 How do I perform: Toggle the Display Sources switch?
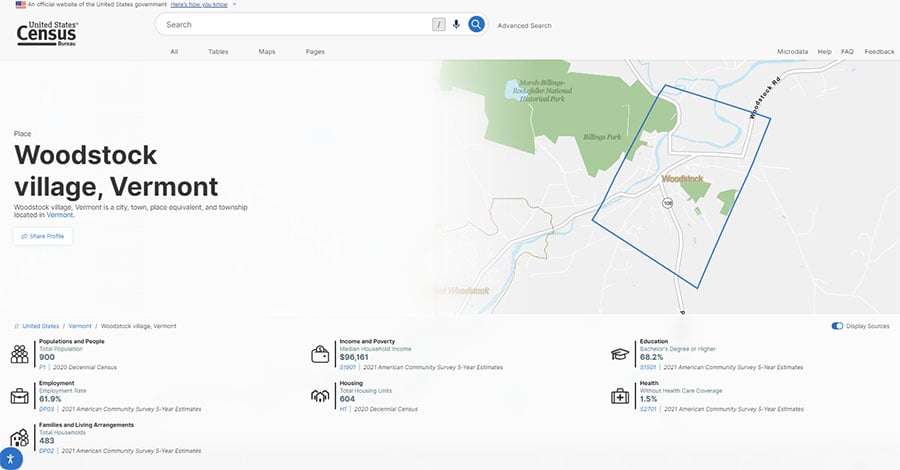(x=837, y=326)
